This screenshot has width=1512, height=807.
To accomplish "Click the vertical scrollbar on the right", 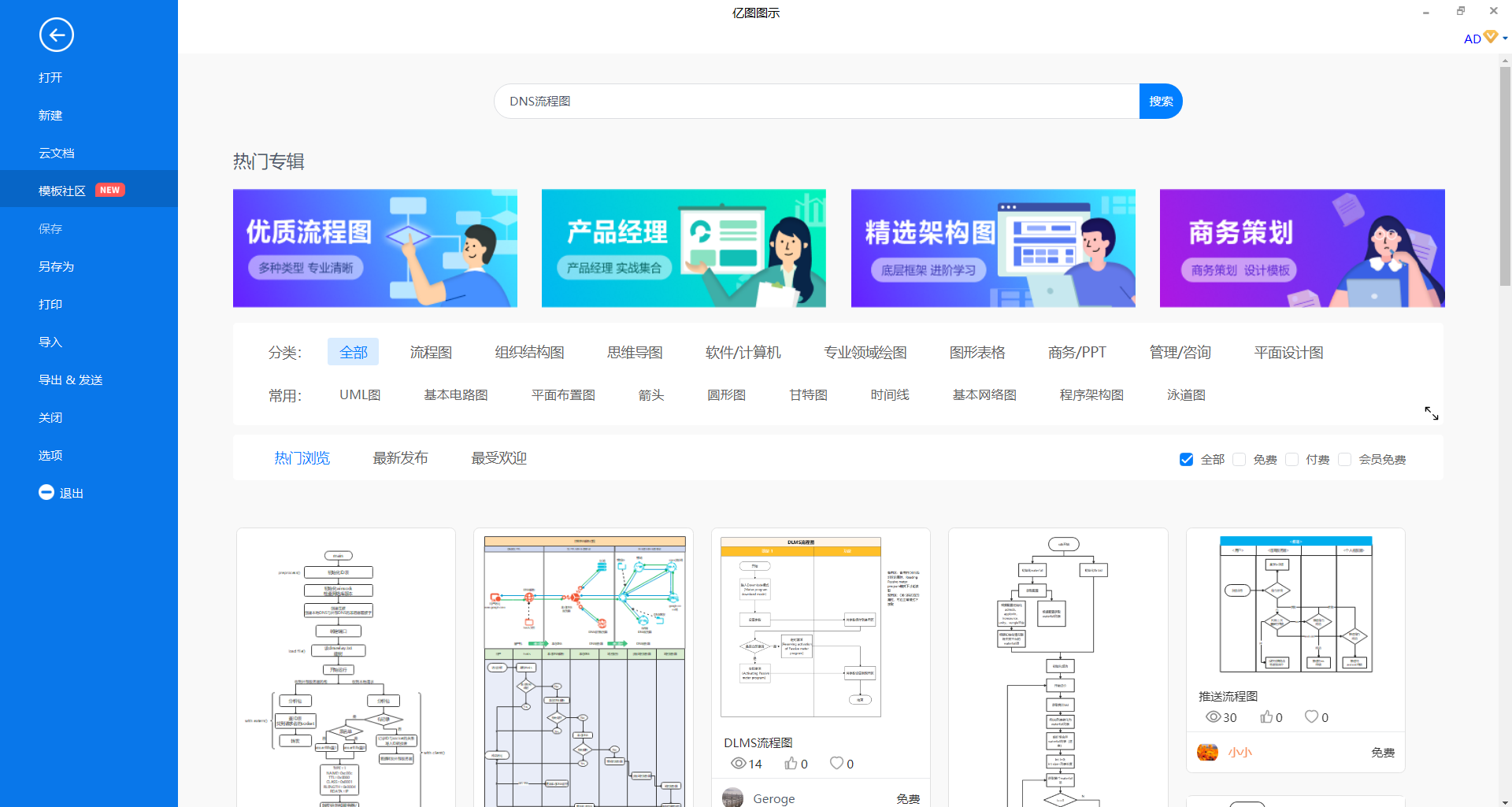I will [x=1505, y=176].
